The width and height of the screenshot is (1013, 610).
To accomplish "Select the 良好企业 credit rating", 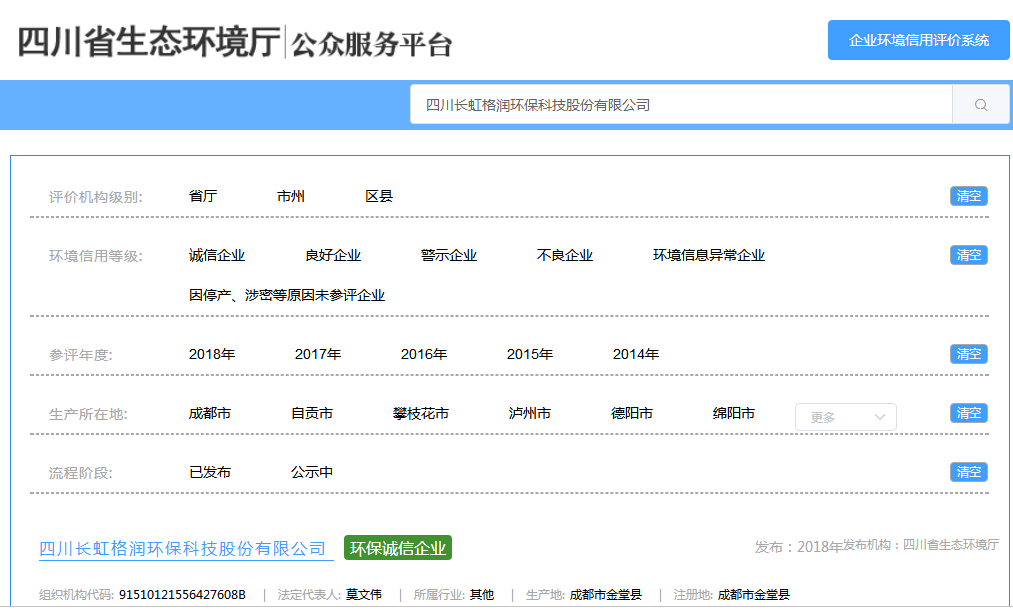I will 335,255.
